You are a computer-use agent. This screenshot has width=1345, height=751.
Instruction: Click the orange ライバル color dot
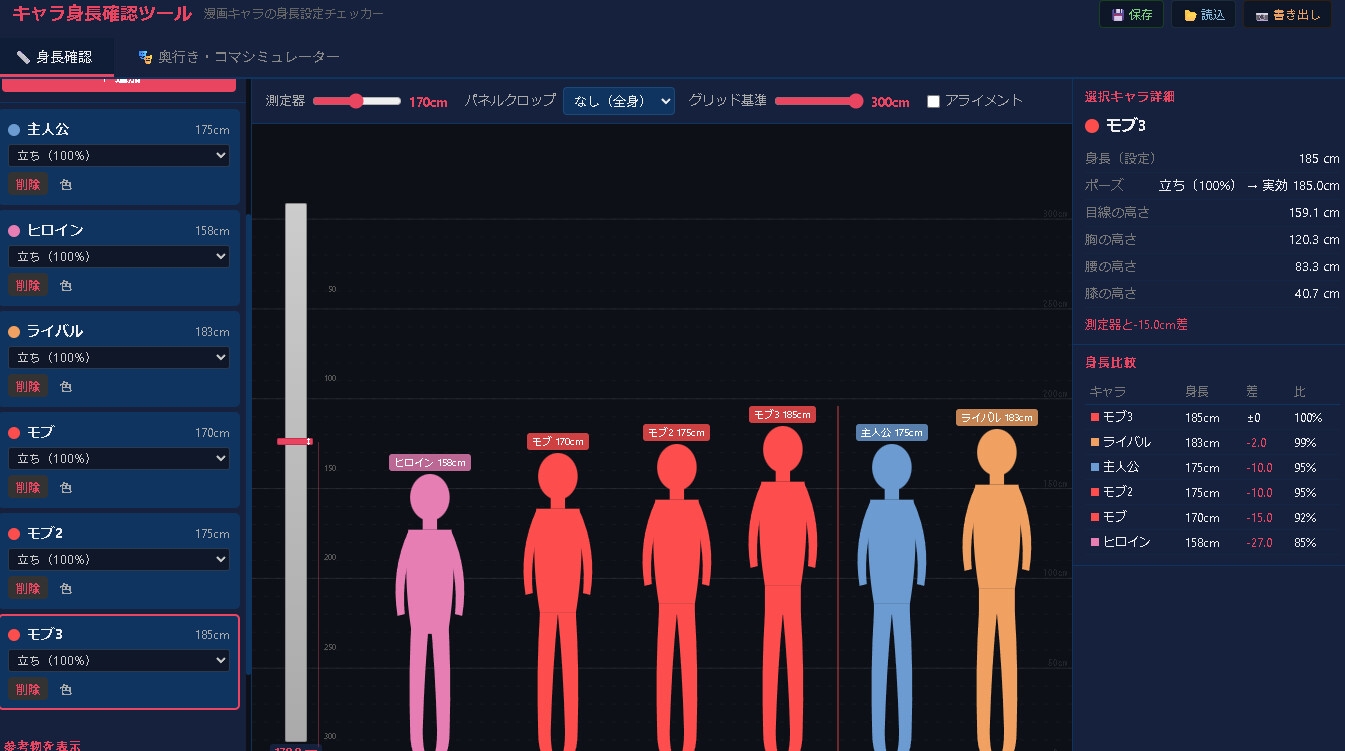[x=14, y=332]
